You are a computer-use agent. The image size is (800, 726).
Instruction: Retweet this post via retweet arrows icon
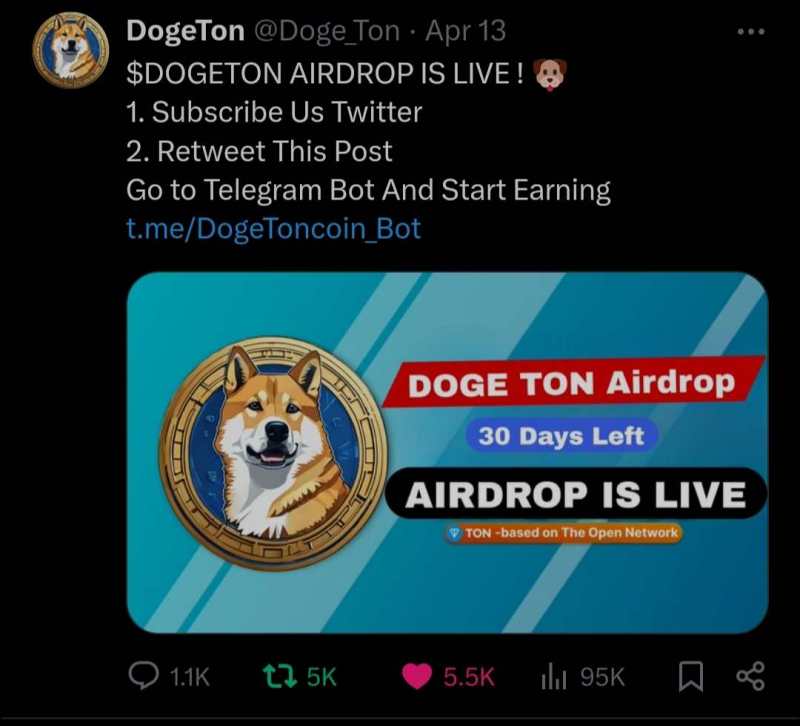280,675
